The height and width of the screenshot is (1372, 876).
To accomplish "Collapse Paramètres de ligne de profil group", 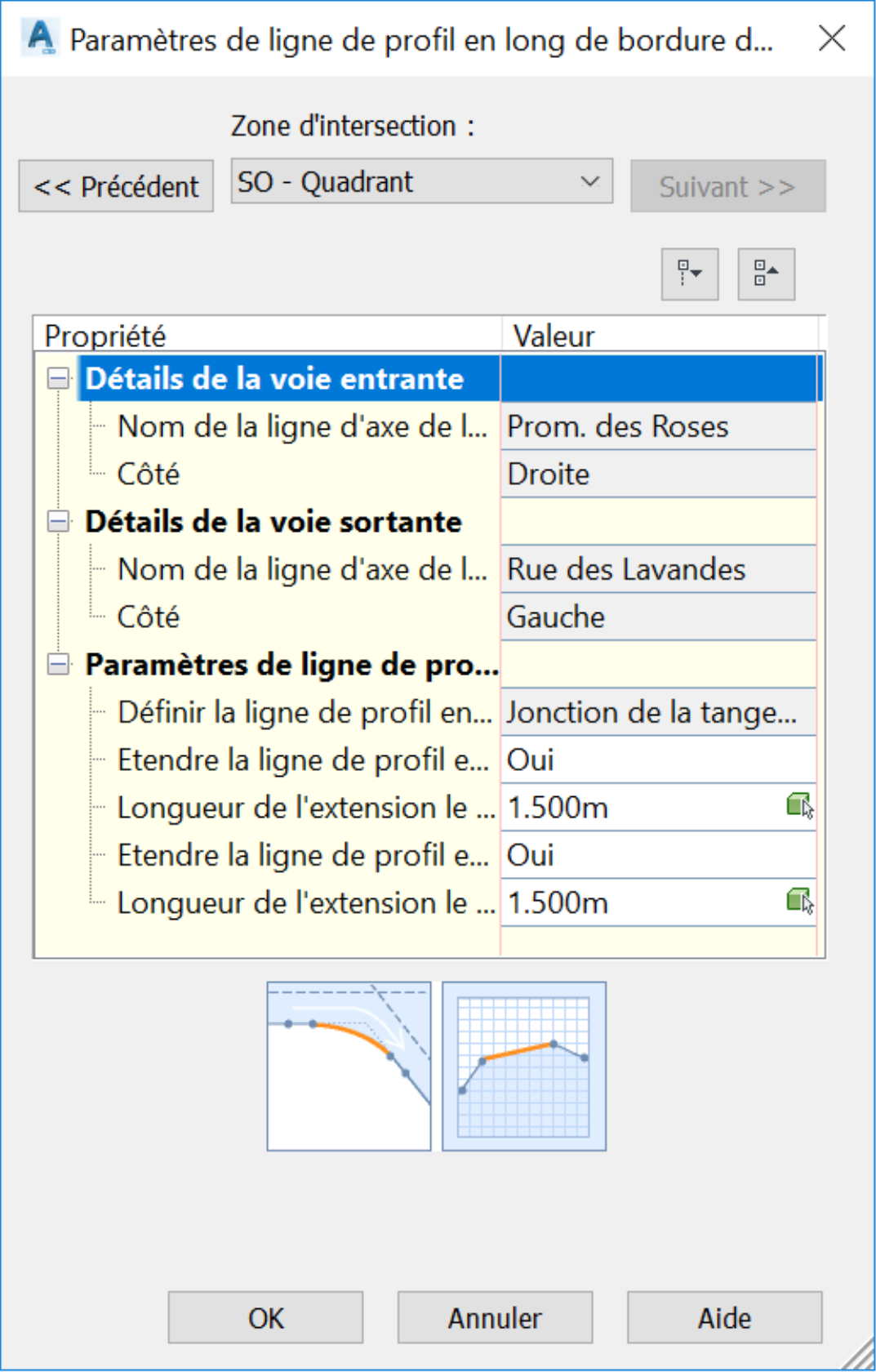I will click(x=58, y=664).
